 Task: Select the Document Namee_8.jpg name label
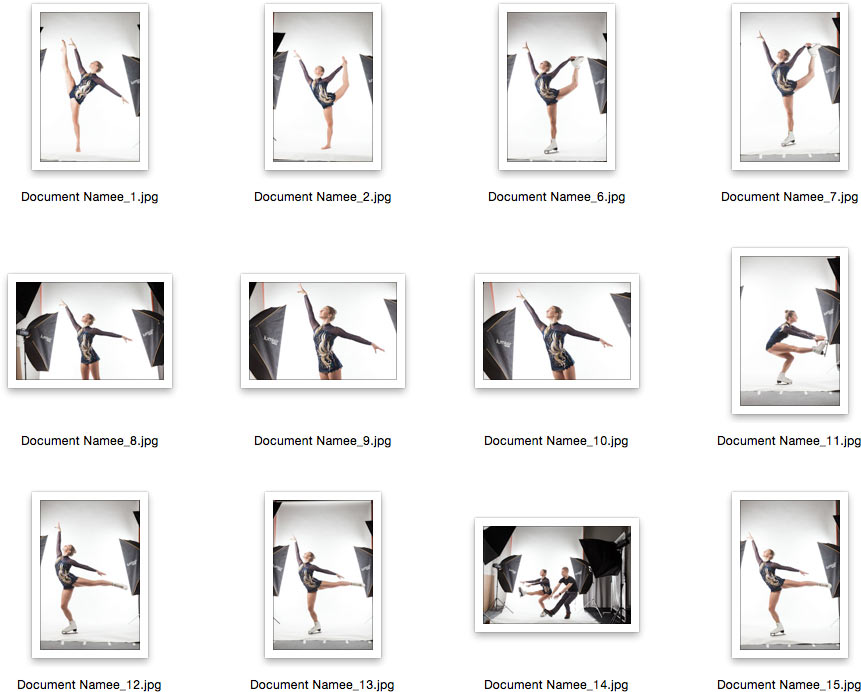click(90, 441)
